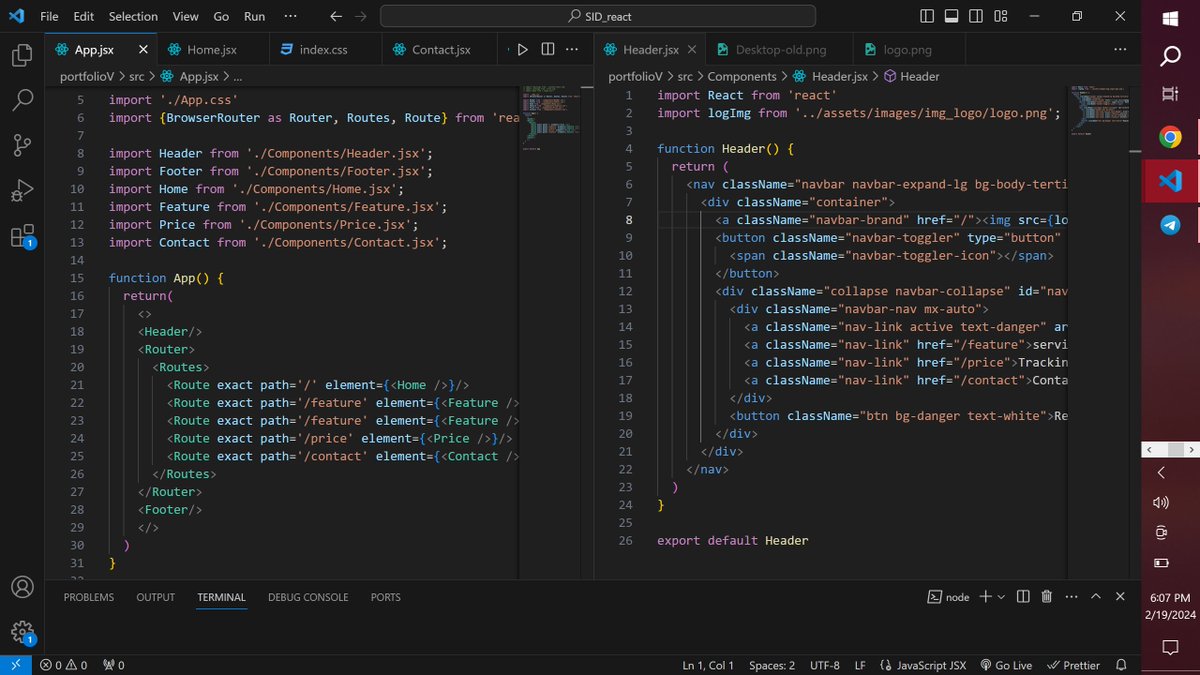Open the Run and Debug view
The height and width of the screenshot is (675, 1200).
[x=22, y=190]
